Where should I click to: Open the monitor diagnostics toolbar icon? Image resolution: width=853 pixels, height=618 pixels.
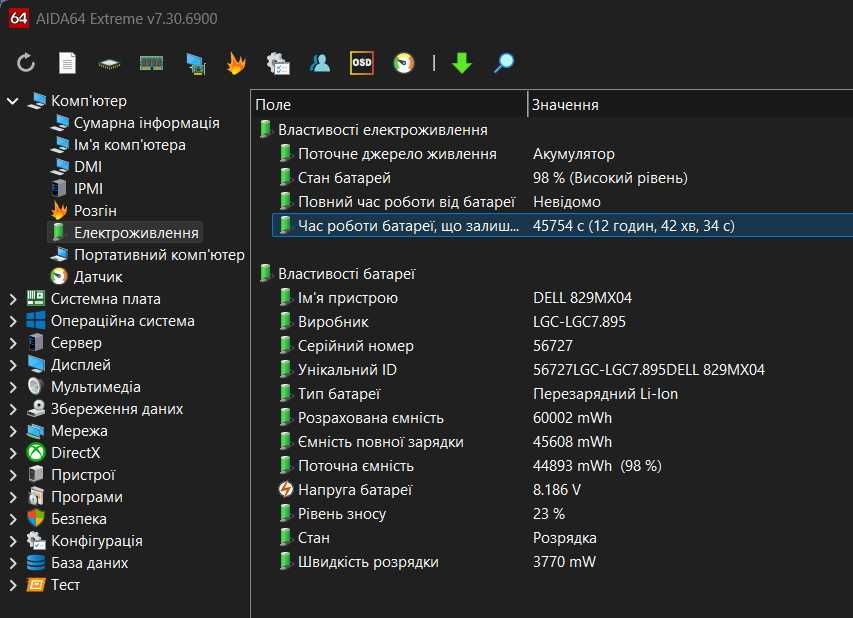click(196, 64)
